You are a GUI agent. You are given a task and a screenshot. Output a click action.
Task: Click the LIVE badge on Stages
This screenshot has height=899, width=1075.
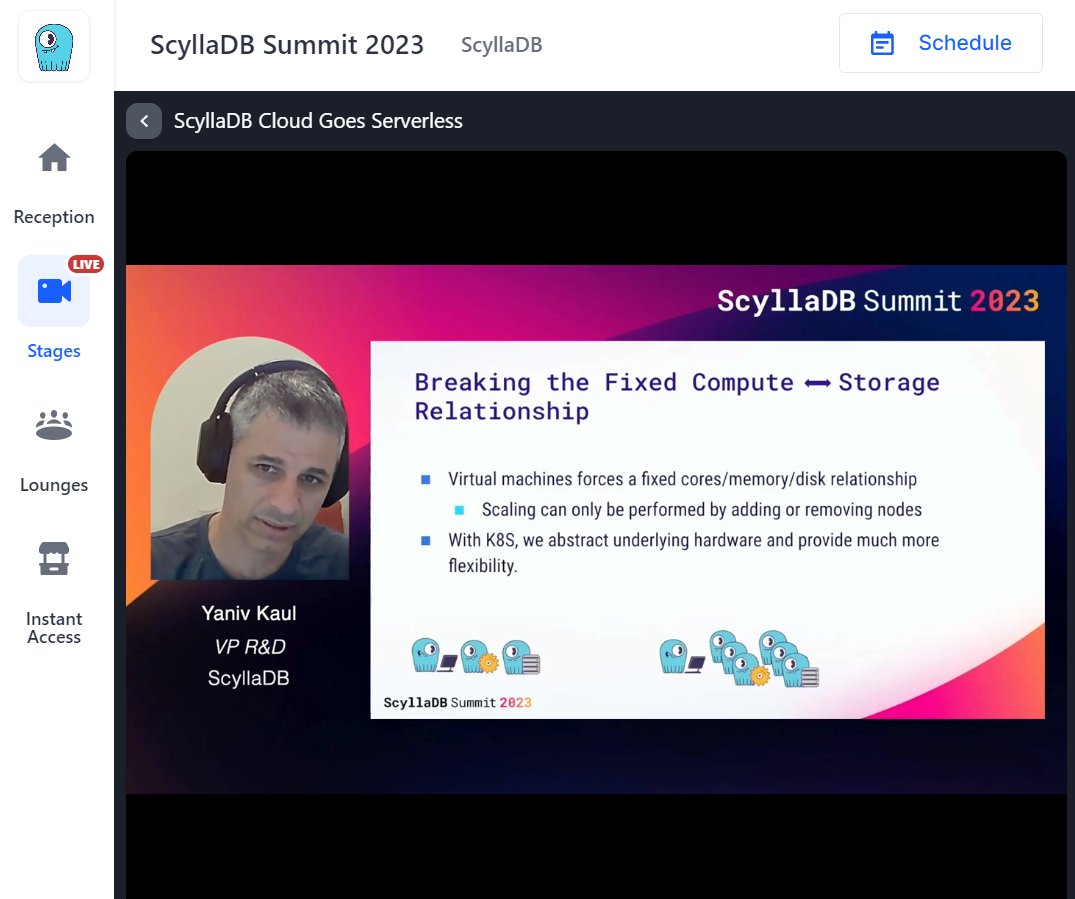[86, 264]
